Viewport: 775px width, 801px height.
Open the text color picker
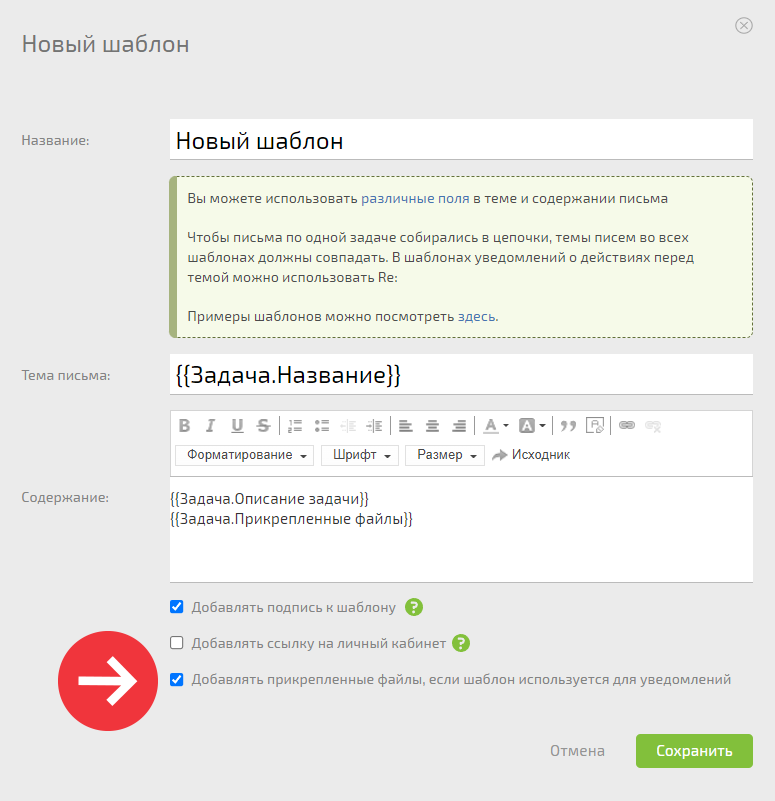(496, 425)
